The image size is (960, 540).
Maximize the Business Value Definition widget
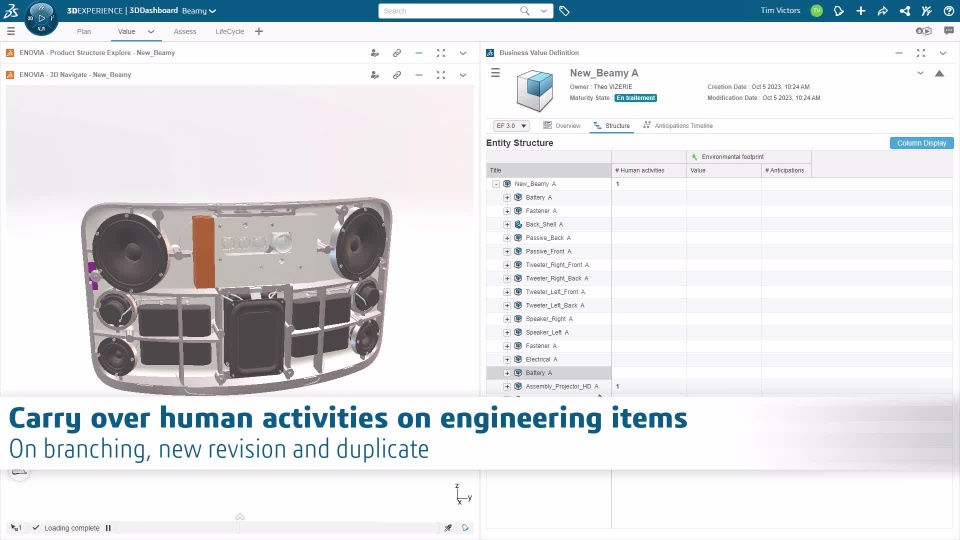pos(921,53)
